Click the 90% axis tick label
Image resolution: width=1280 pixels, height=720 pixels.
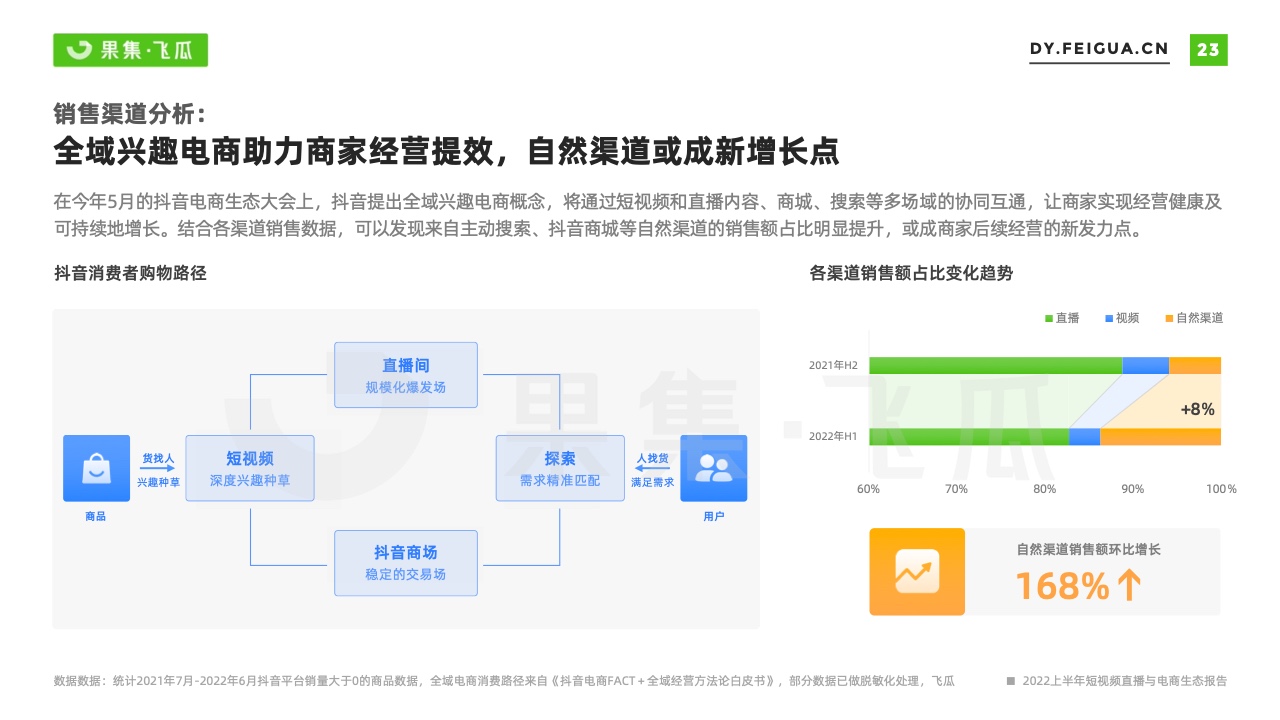[x=1133, y=489]
